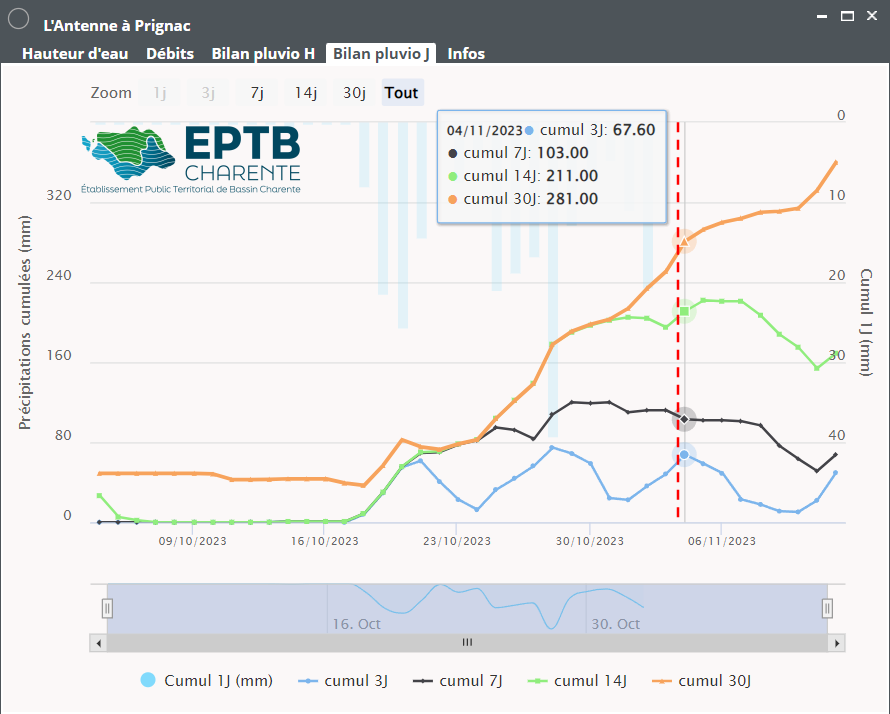Click the navigator scrollbar left arrow
This screenshot has height=714, width=890.
[99, 643]
